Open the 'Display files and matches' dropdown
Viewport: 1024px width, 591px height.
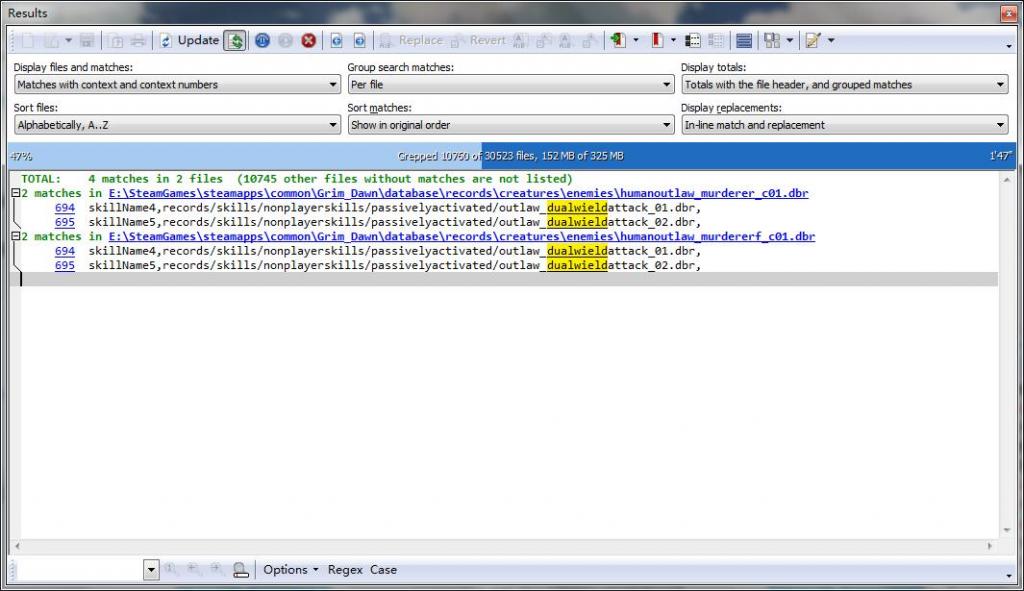[177, 85]
